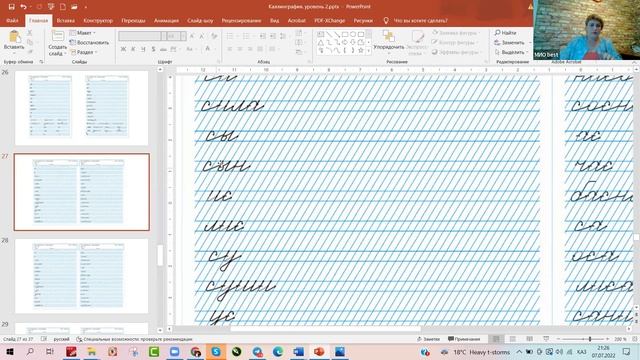
Task: Open the Раздел section dropdown
Action: (84, 52)
